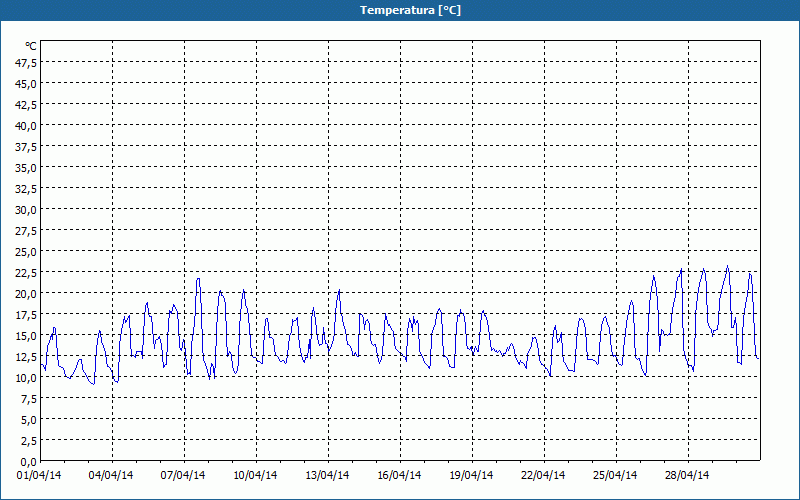Click the Temperatura [°C] chart title

410,10
